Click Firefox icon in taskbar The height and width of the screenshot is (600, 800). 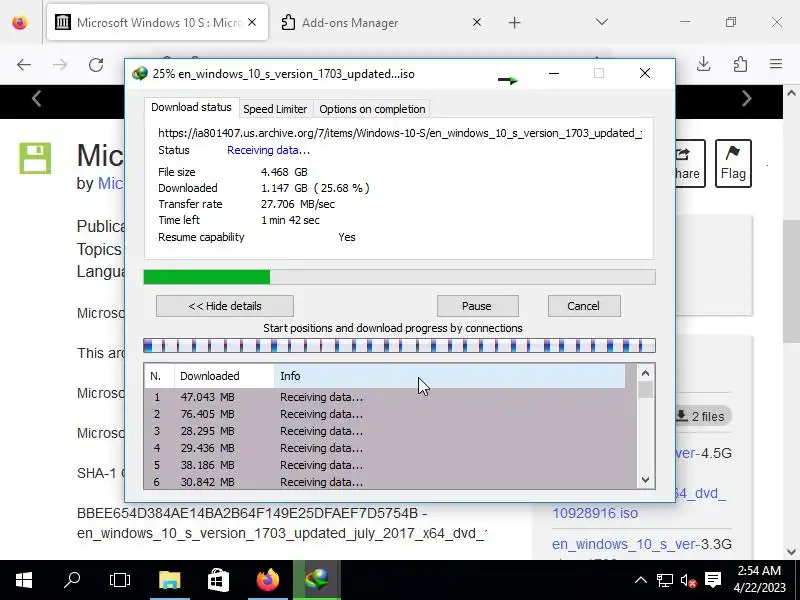pyautogui.click(x=268, y=580)
